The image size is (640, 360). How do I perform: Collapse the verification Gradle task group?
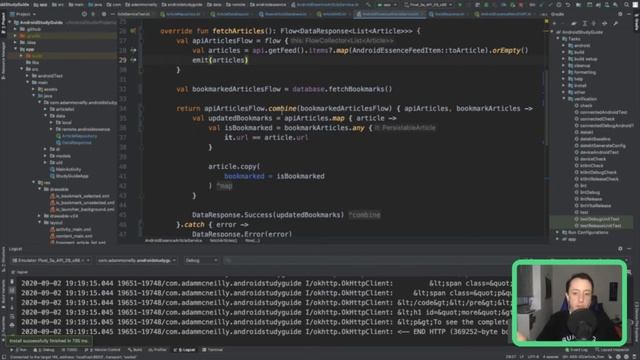pos(564,99)
